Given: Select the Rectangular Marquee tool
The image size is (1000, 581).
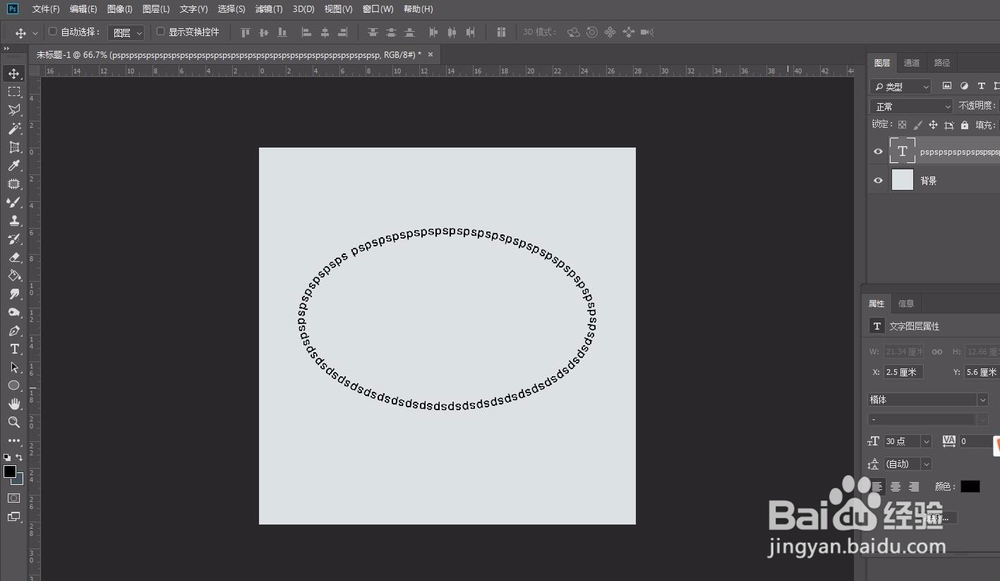Looking at the screenshot, I should point(14,92).
